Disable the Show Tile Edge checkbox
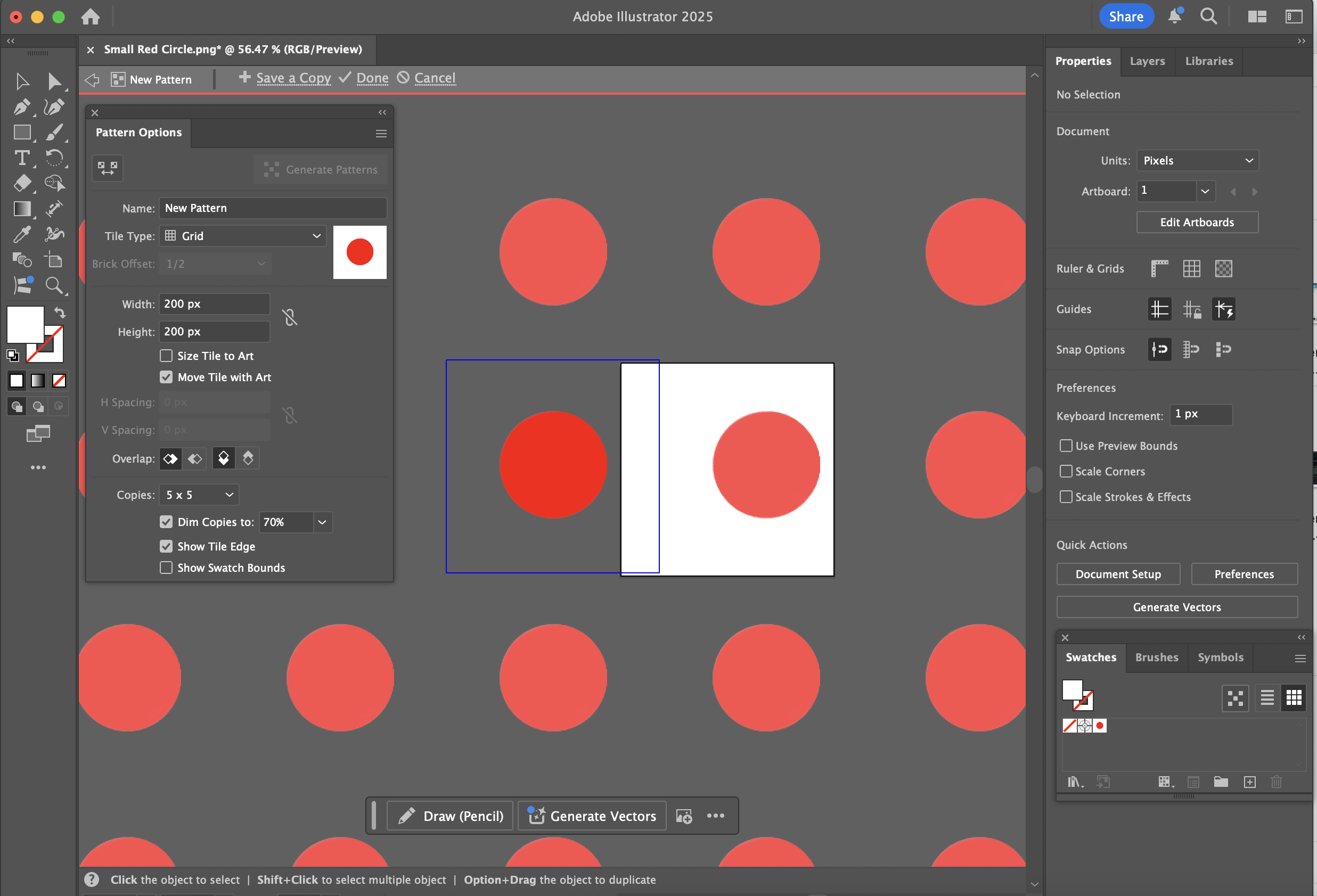The width and height of the screenshot is (1317, 896). coord(166,546)
